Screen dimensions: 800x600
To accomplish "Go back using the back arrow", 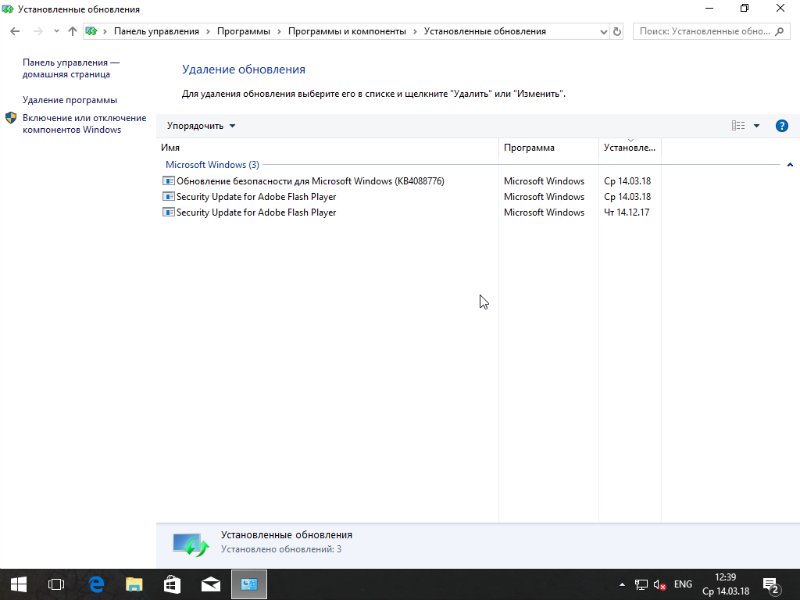I will (15, 32).
